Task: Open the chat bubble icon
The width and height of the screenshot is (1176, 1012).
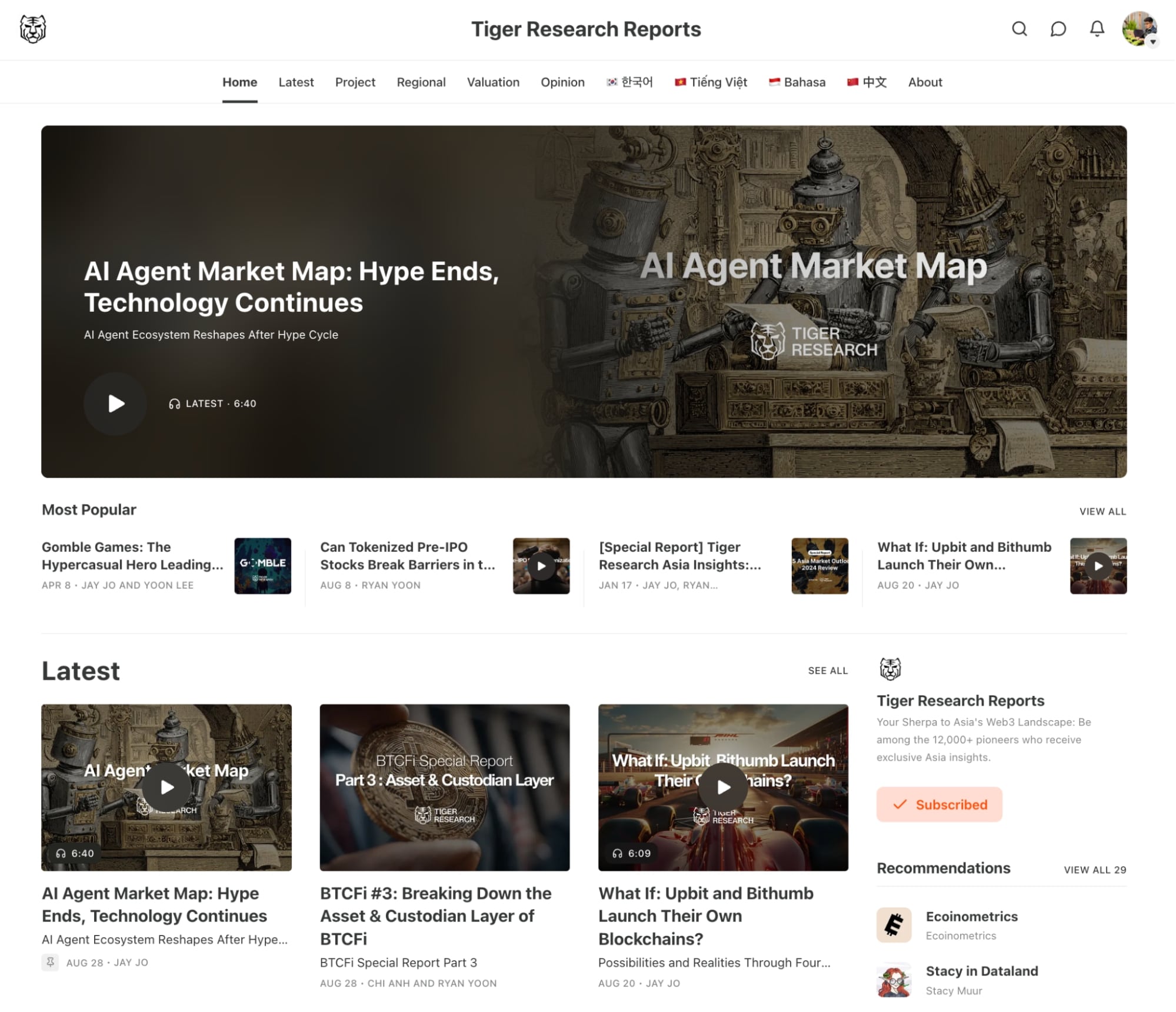Action: [x=1058, y=29]
